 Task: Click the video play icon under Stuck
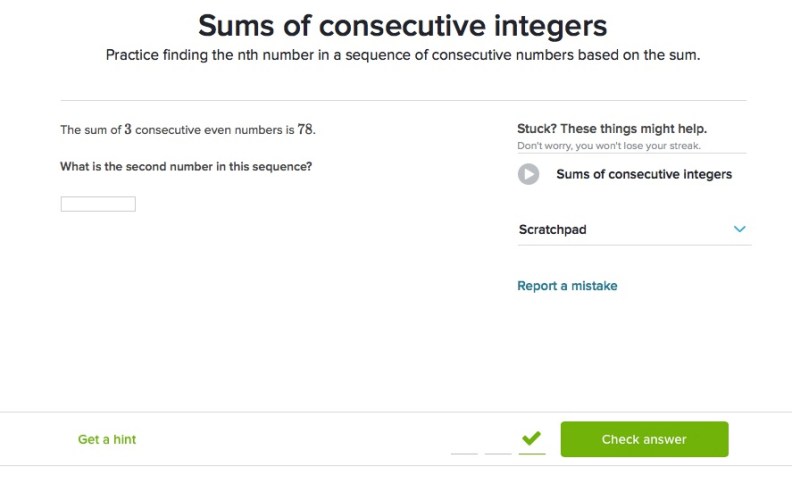coord(528,174)
